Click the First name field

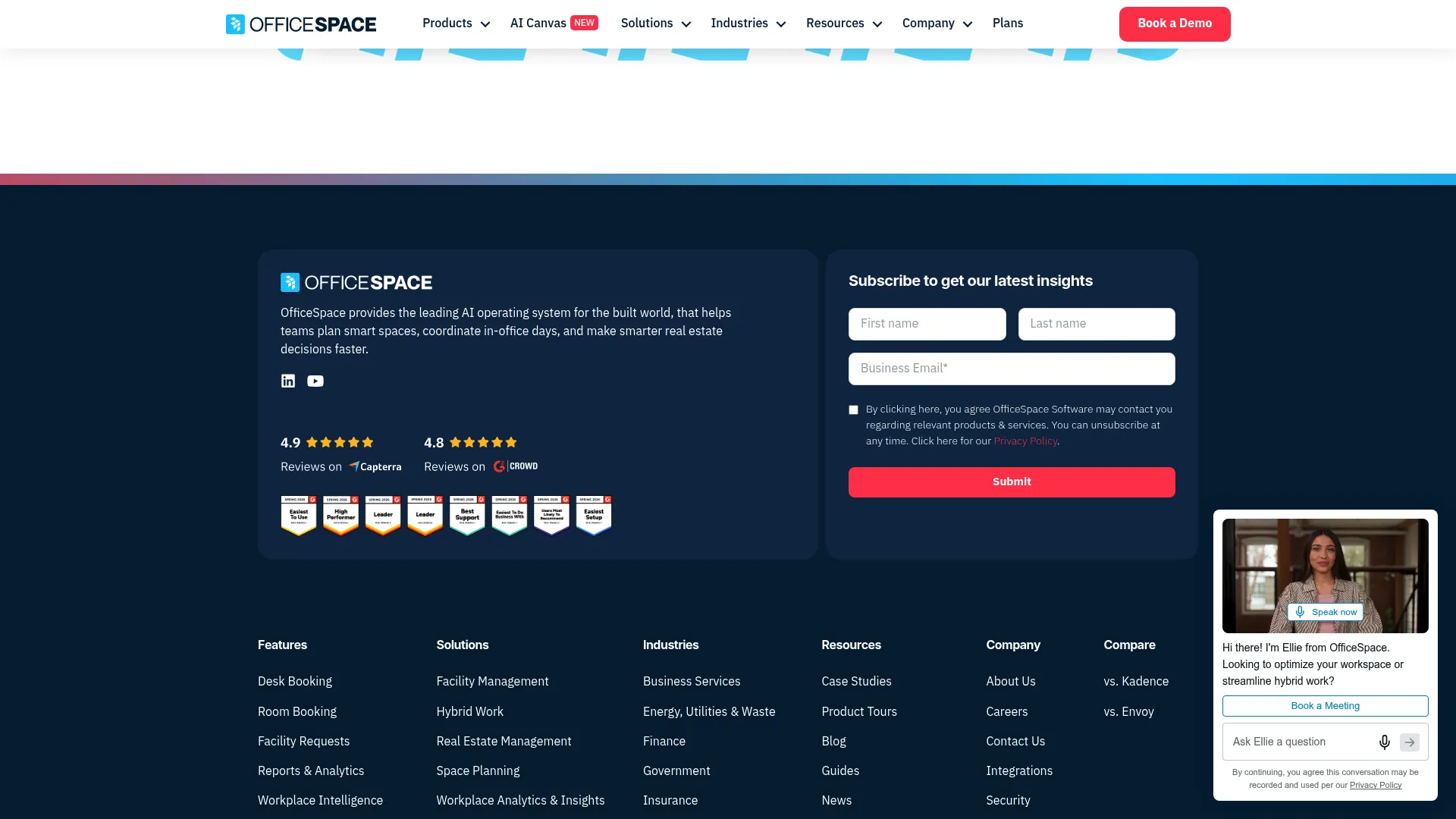click(927, 324)
